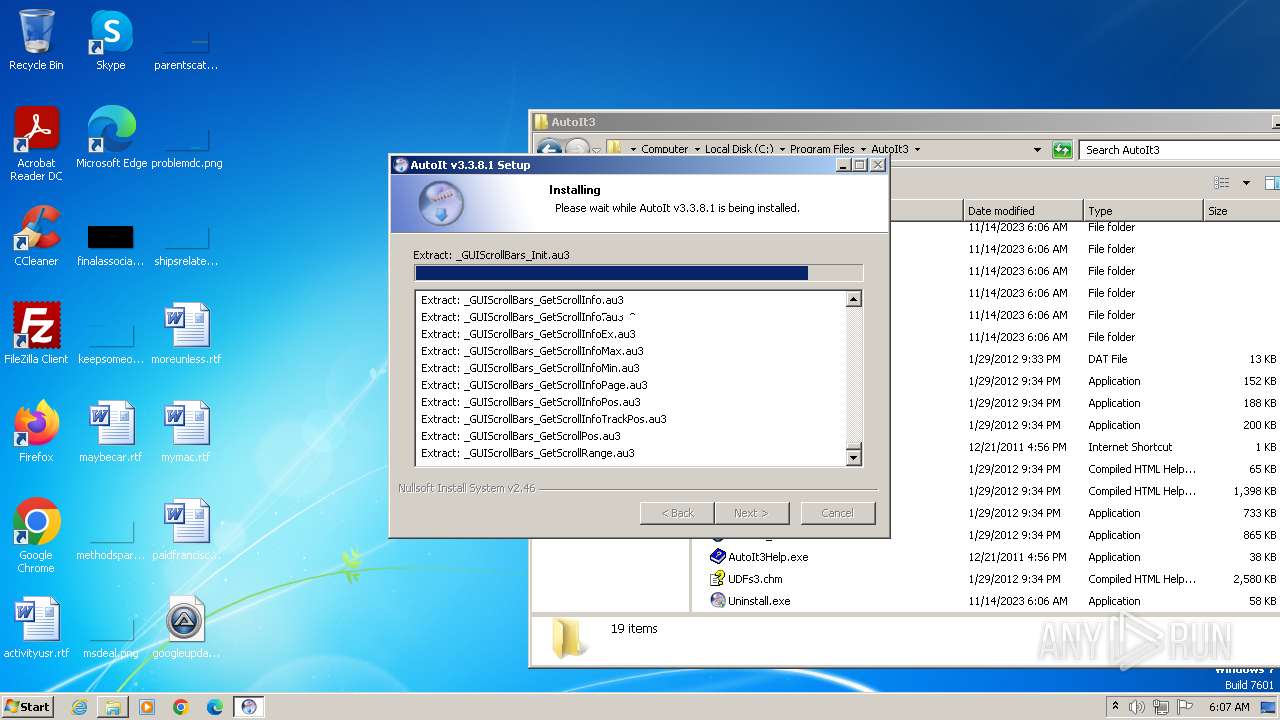Change view icon in Explorer toolbar

click(1221, 183)
